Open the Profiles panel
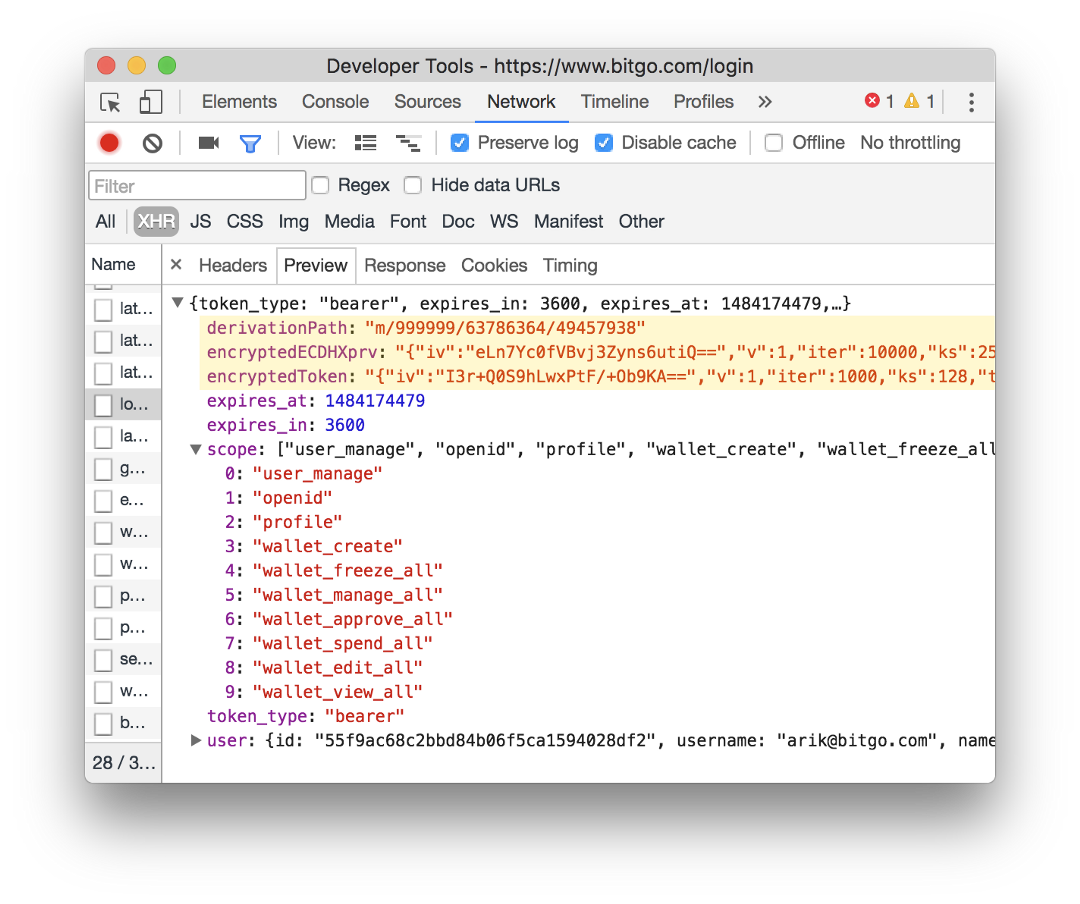1080x904 pixels. [703, 102]
